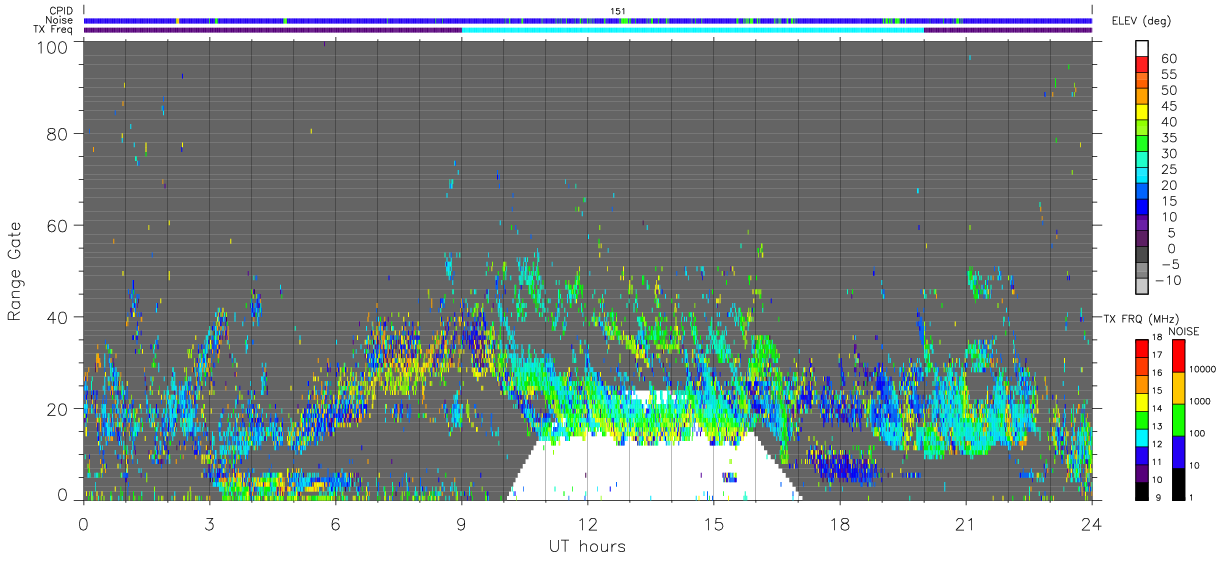Image resolution: width=1228 pixels, height=567 pixels.
Task: Click the x-axis tick label 6
Action: pos(336,523)
